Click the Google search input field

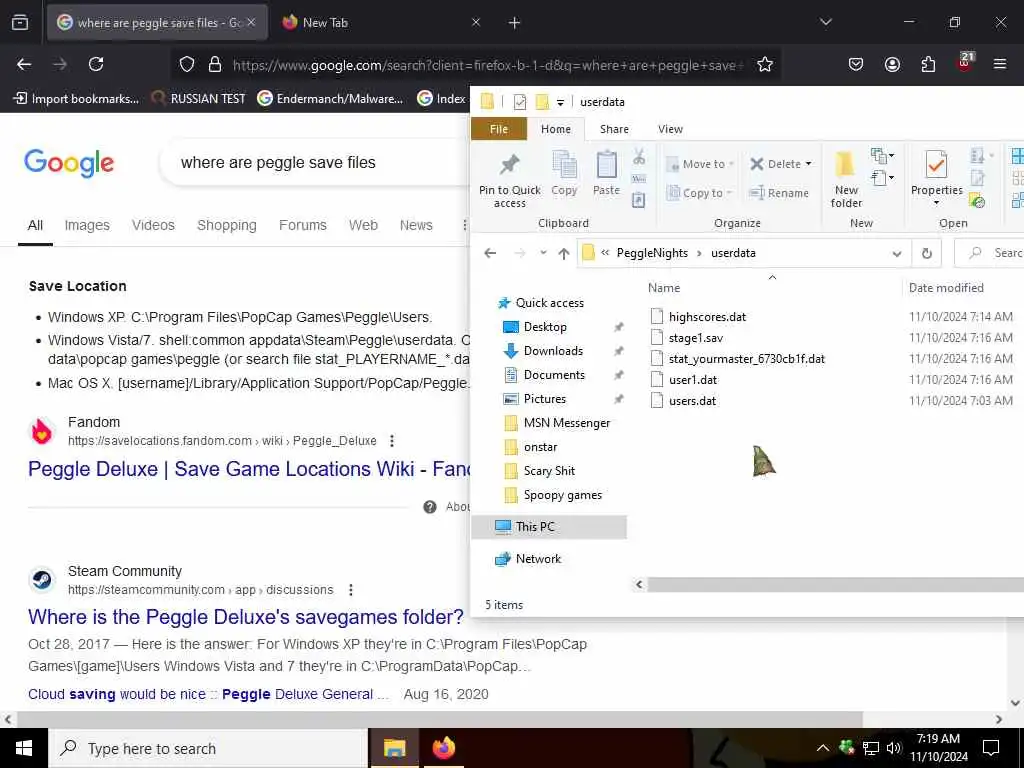click(x=313, y=163)
